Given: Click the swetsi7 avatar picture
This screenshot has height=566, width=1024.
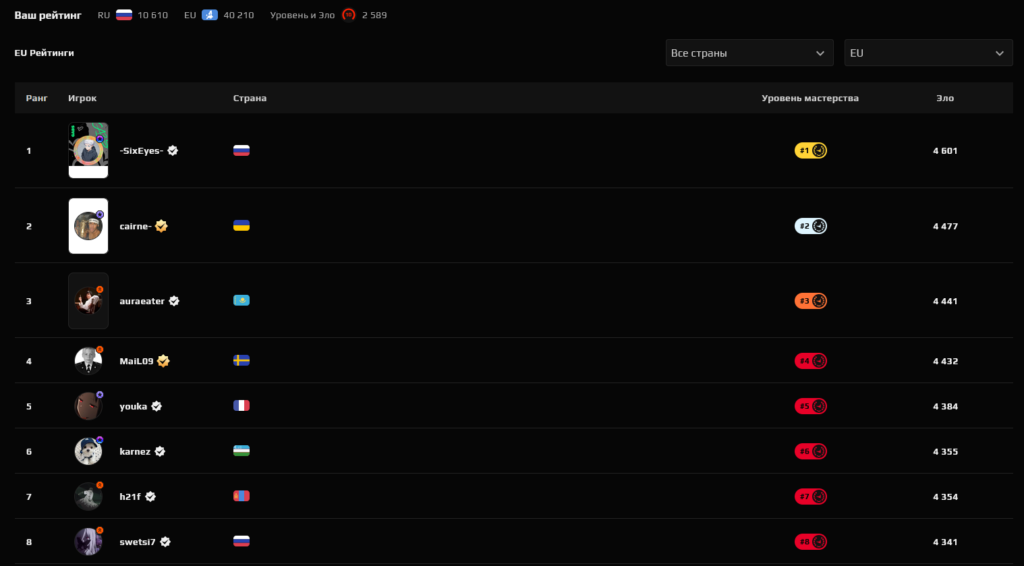Looking at the screenshot, I should tap(88, 542).
